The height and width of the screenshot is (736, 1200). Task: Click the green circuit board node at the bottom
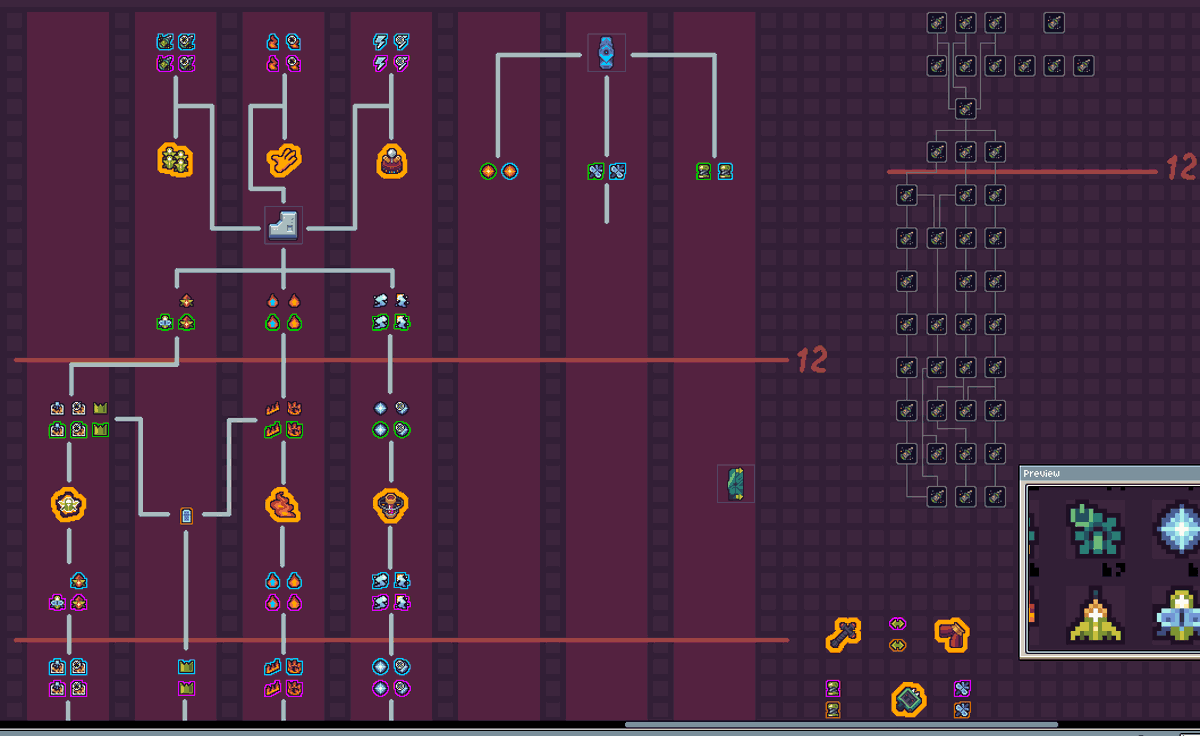click(x=909, y=700)
